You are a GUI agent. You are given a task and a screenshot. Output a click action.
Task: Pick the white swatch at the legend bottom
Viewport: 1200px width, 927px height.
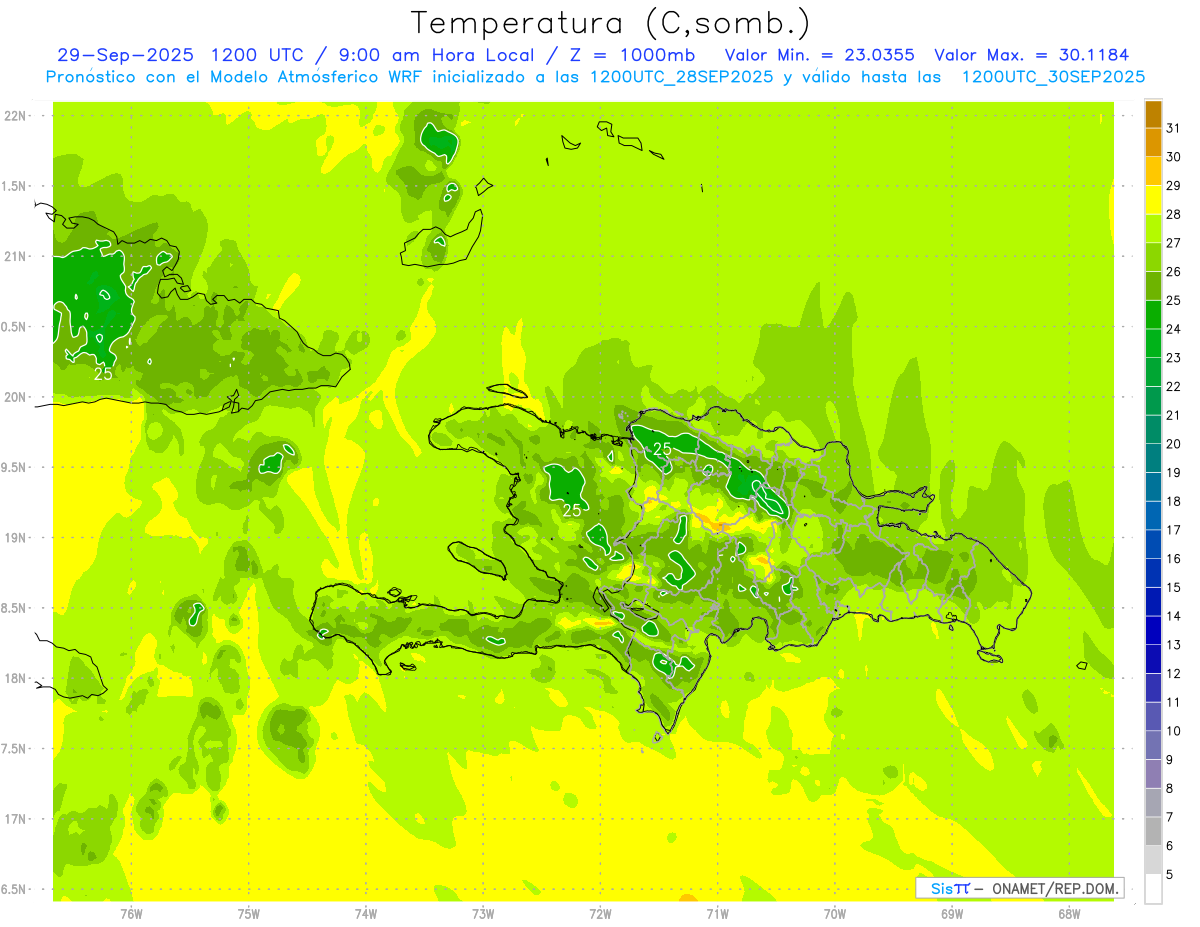pyautogui.click(x=1153, y=888)
